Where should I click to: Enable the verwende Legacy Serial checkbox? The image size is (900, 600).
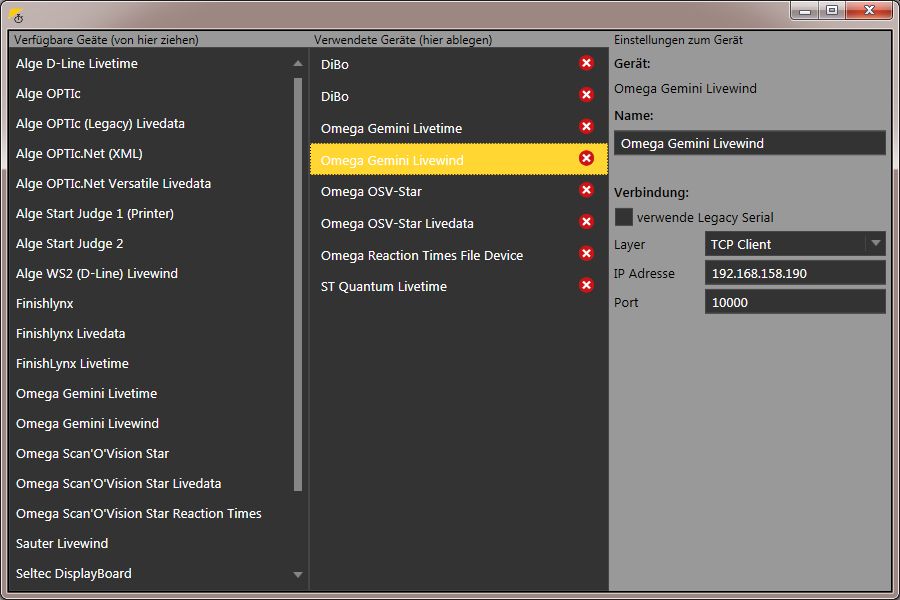623,217
